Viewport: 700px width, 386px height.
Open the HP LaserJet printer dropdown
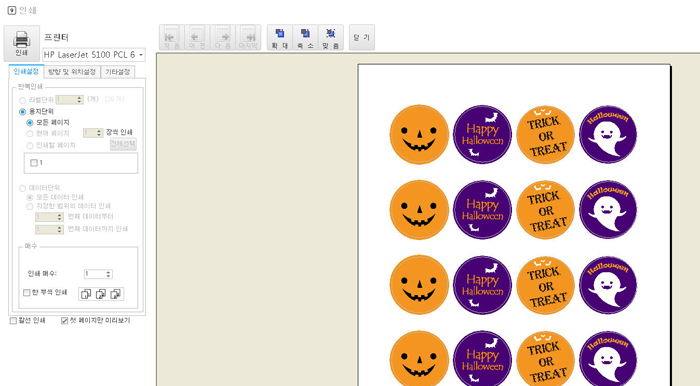94,55
